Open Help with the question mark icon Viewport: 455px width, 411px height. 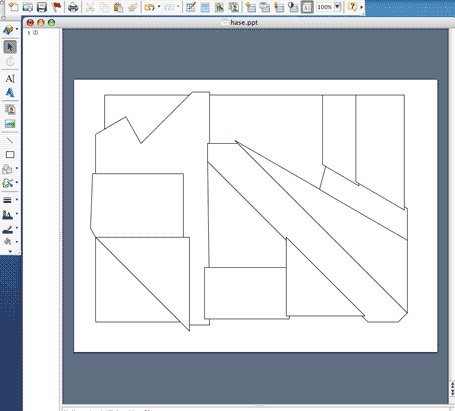point(352,7)
